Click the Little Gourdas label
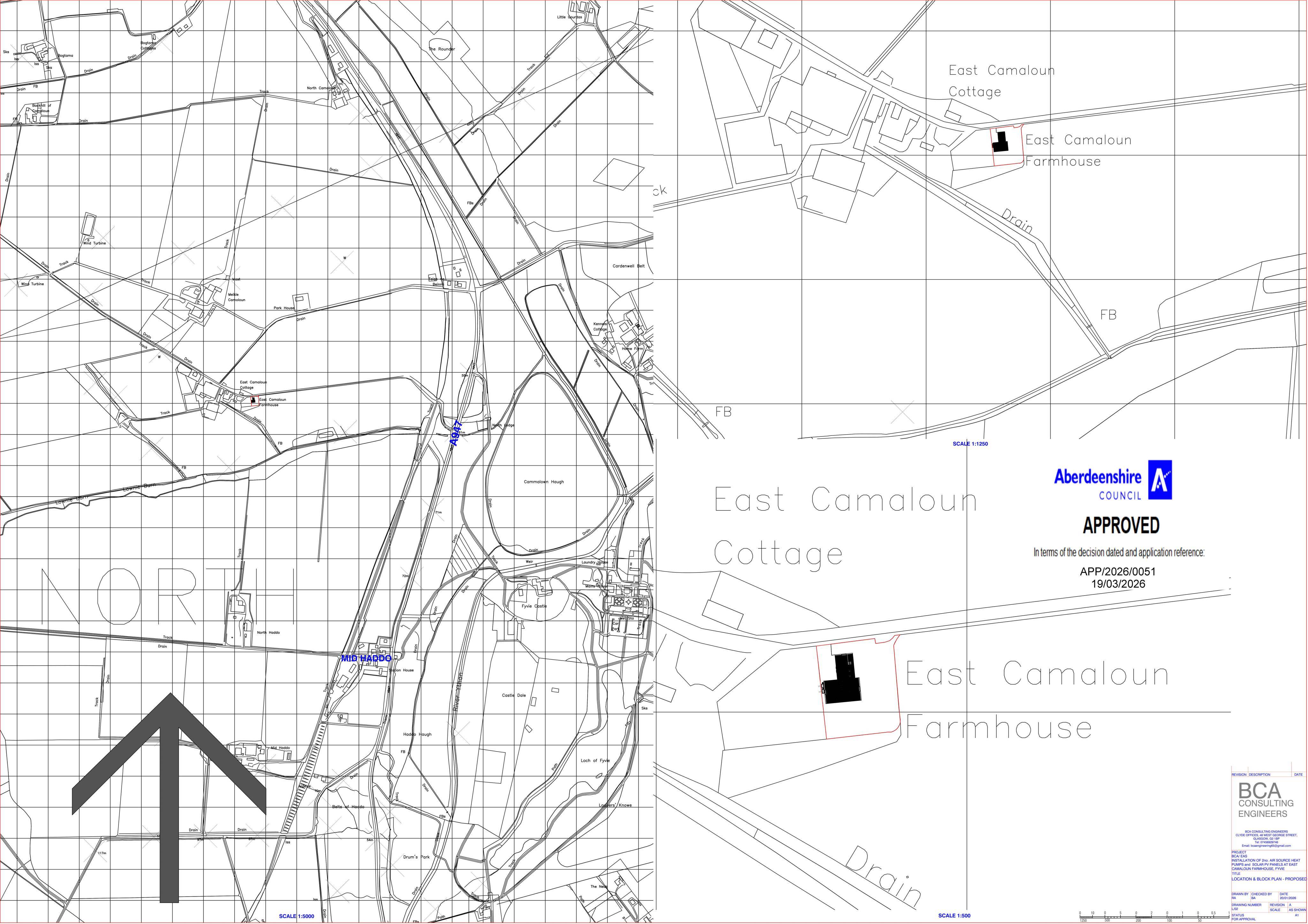The width and height of the screenshot is (1308, 924). click(570, 17)
